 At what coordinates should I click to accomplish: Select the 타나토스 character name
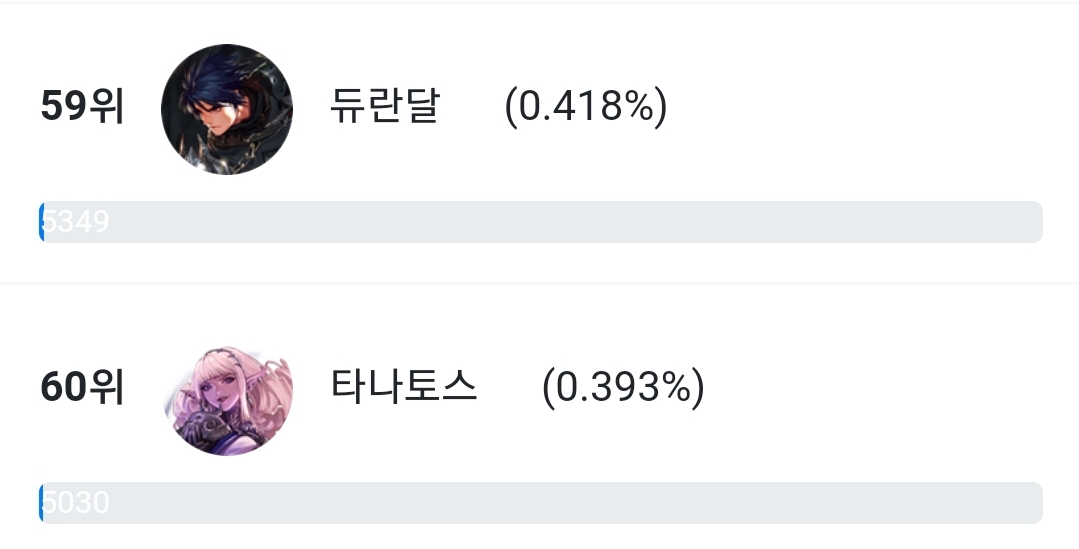403,386
